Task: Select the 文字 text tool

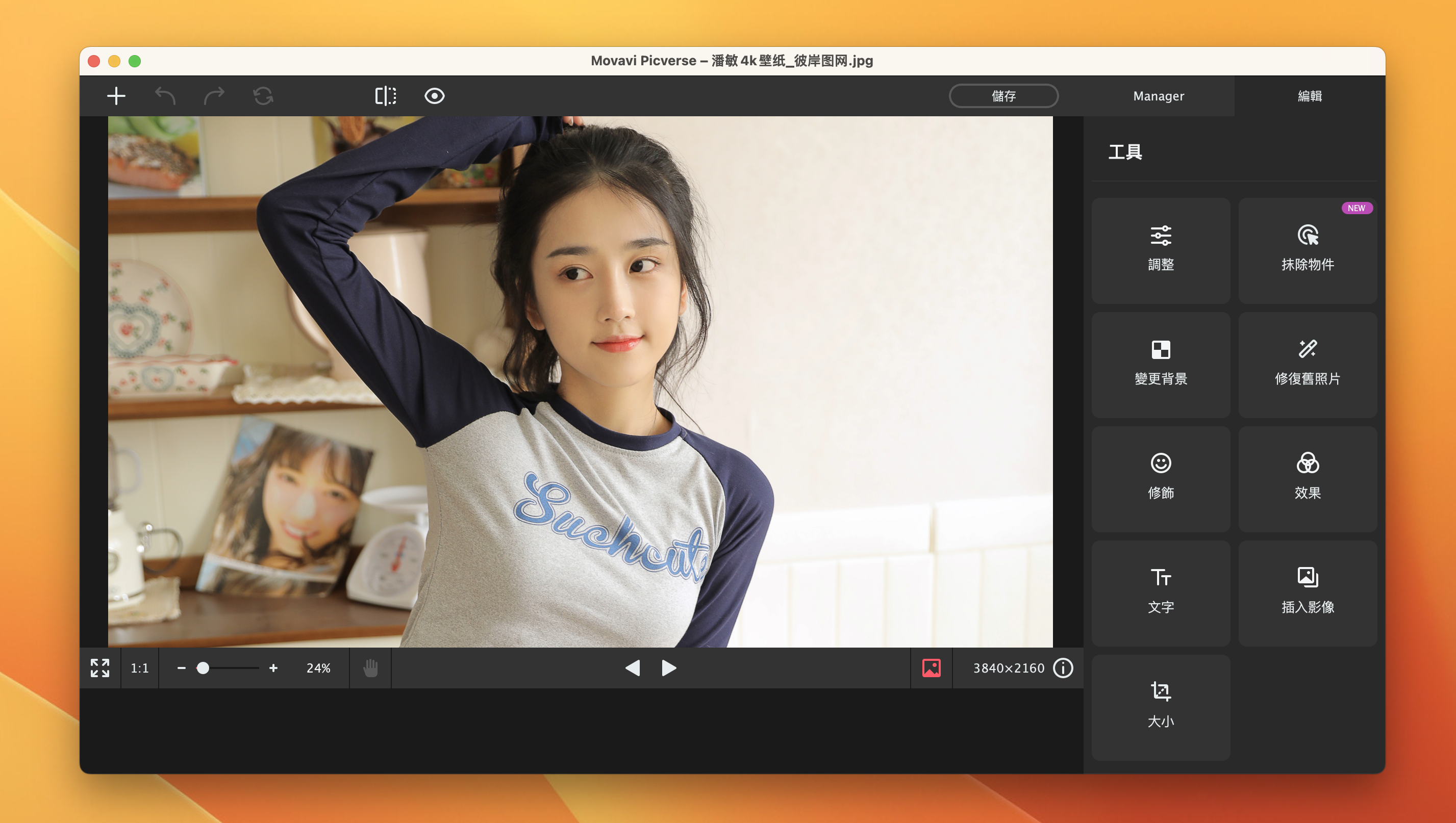Action: point(1160,593)
